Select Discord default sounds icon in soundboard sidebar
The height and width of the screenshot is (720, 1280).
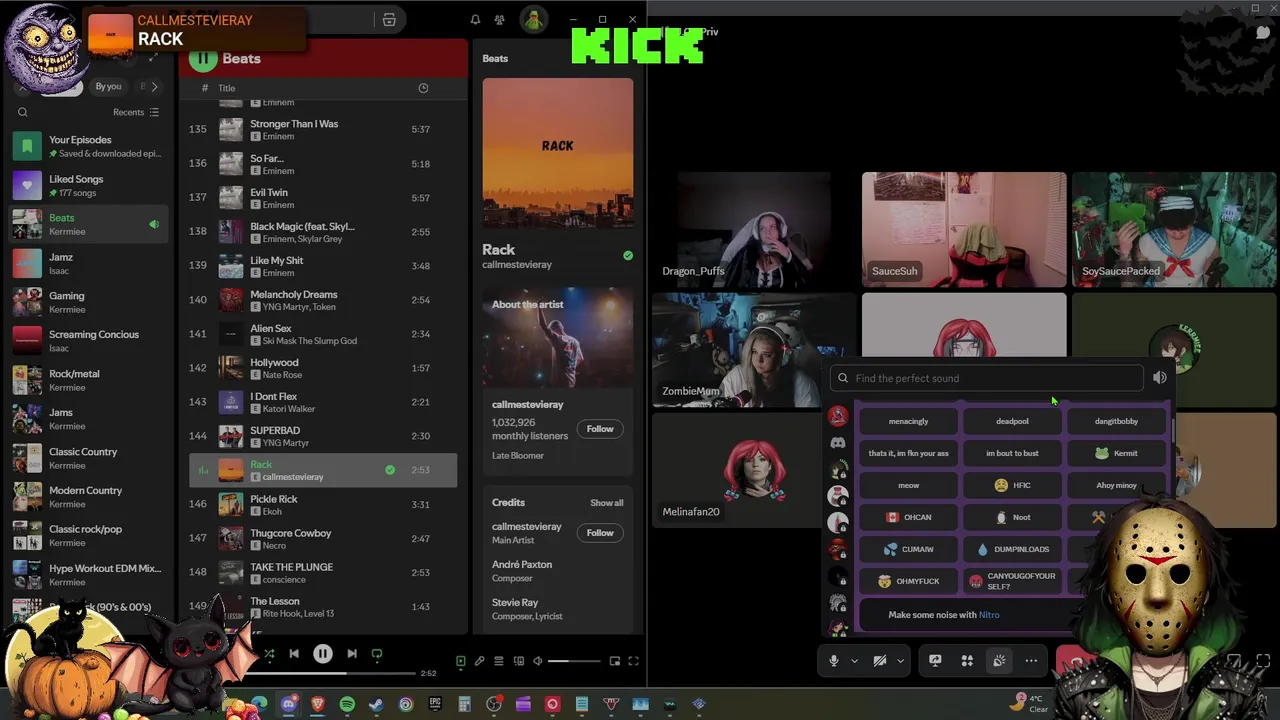click(x=838, y=442)
